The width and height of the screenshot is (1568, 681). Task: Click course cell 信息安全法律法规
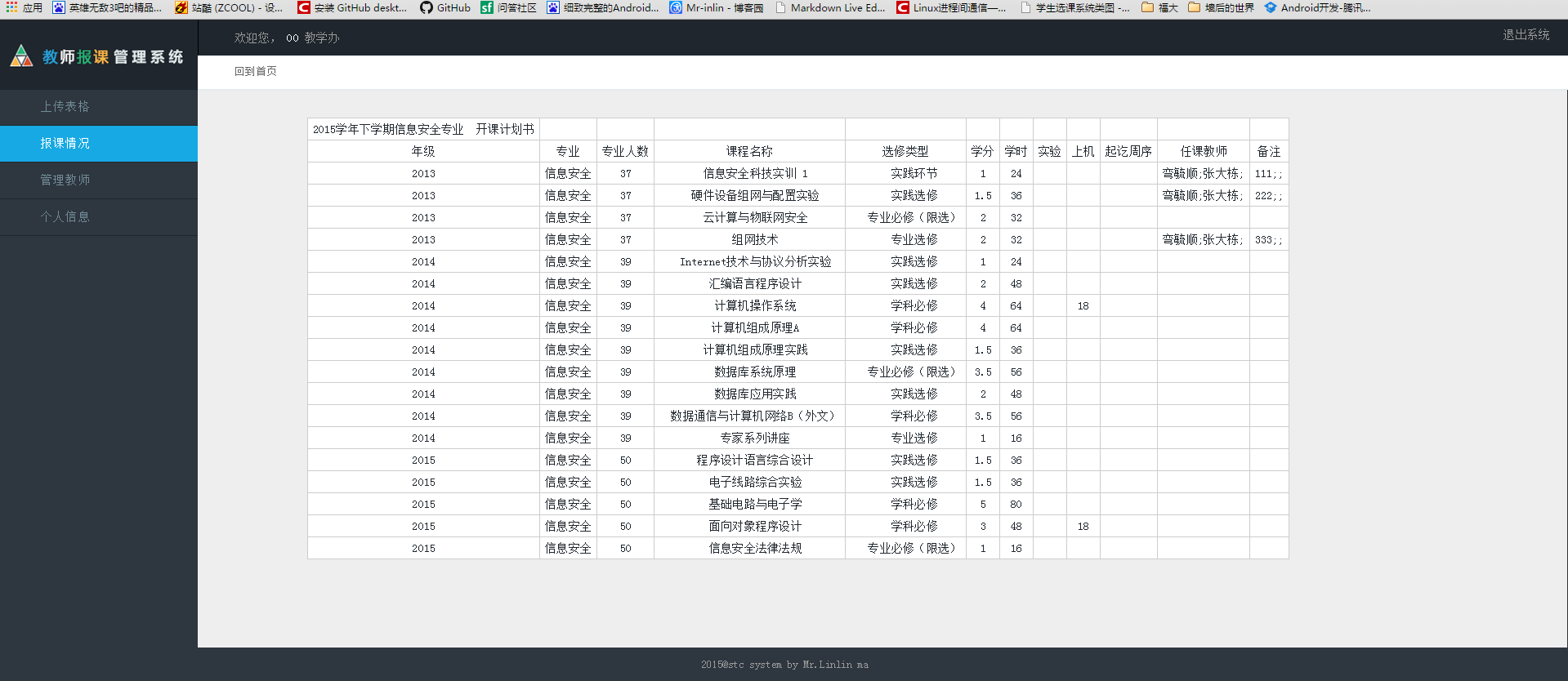tap(749, 548)
